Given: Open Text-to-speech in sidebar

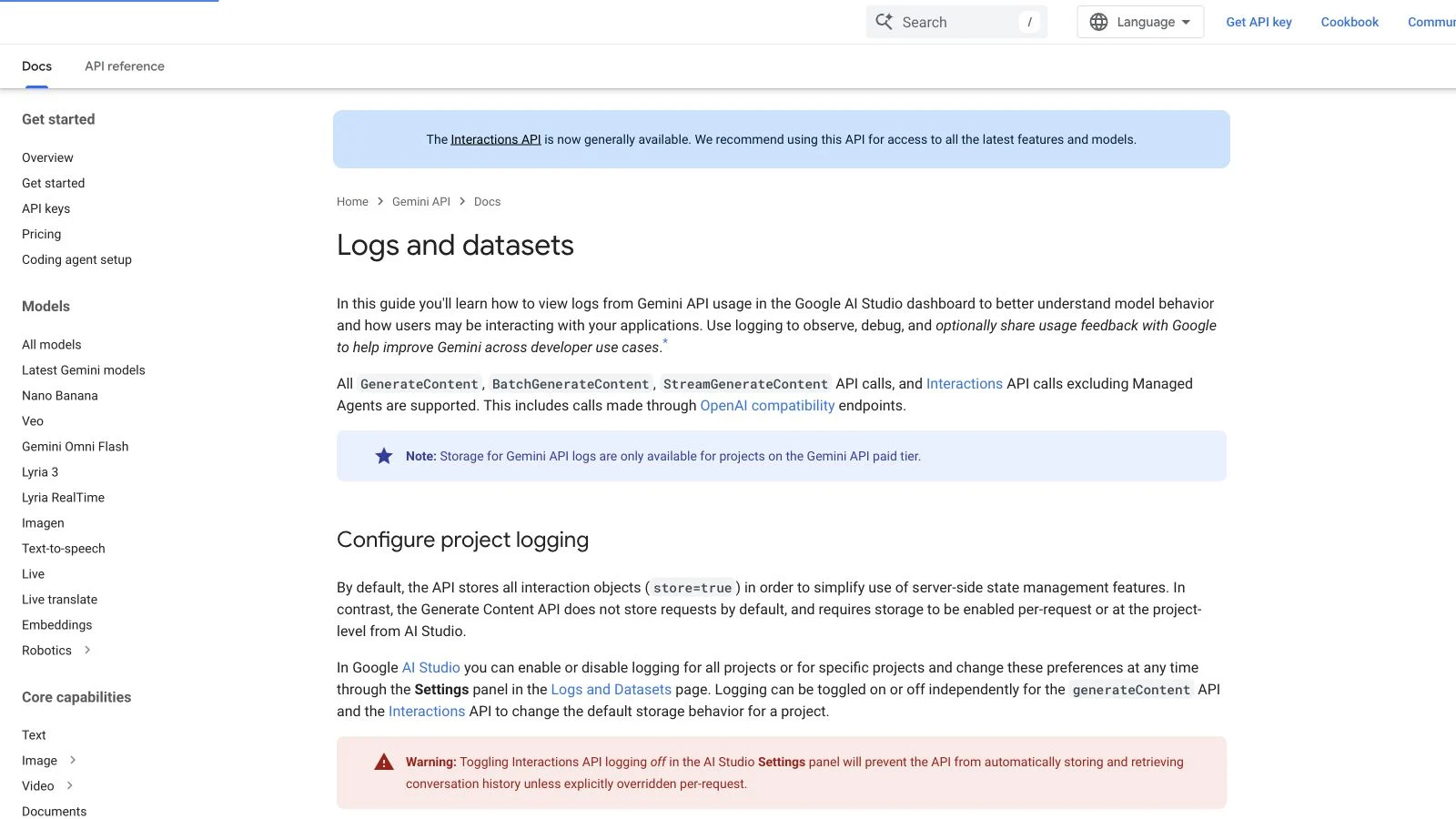Looking at the screenshot, I should pyautogui.click(x=64, y=549).
